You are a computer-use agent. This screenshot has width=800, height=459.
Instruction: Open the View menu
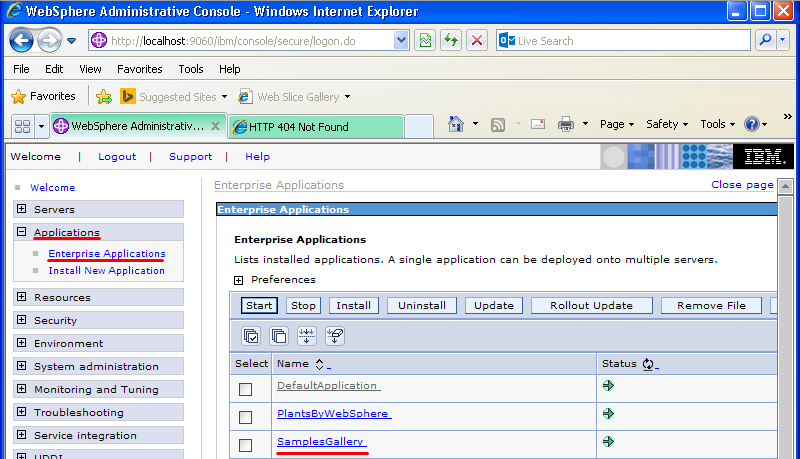pos(90,69)
